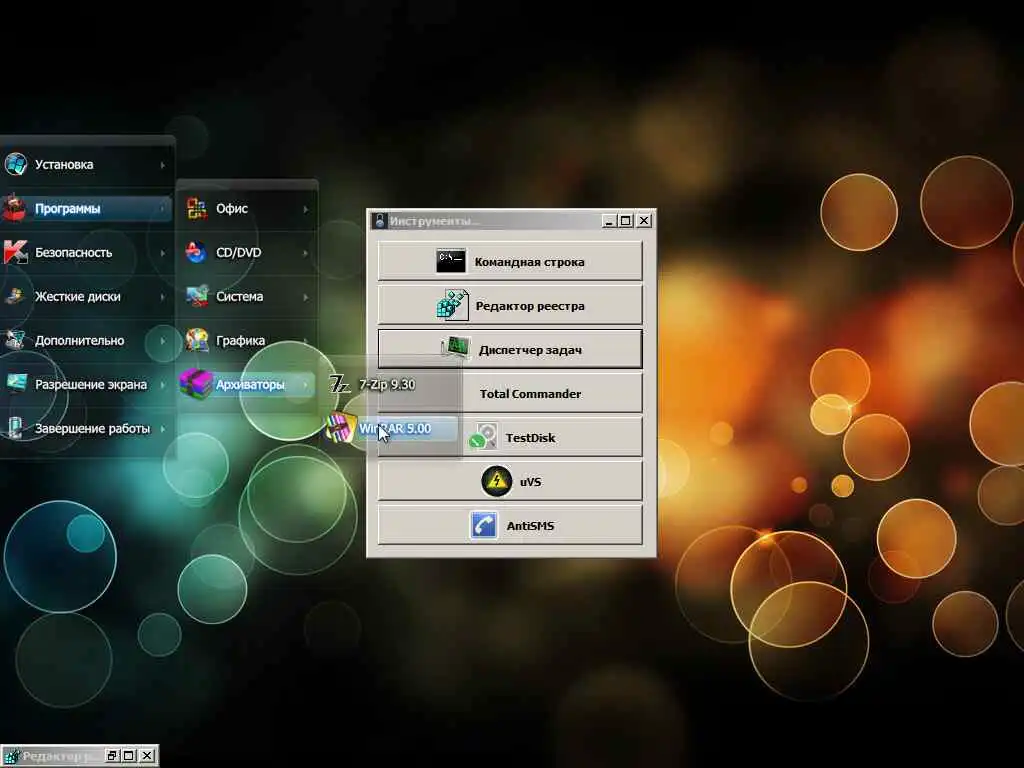Click the uVS lightning icon

(x=496, y=481)
